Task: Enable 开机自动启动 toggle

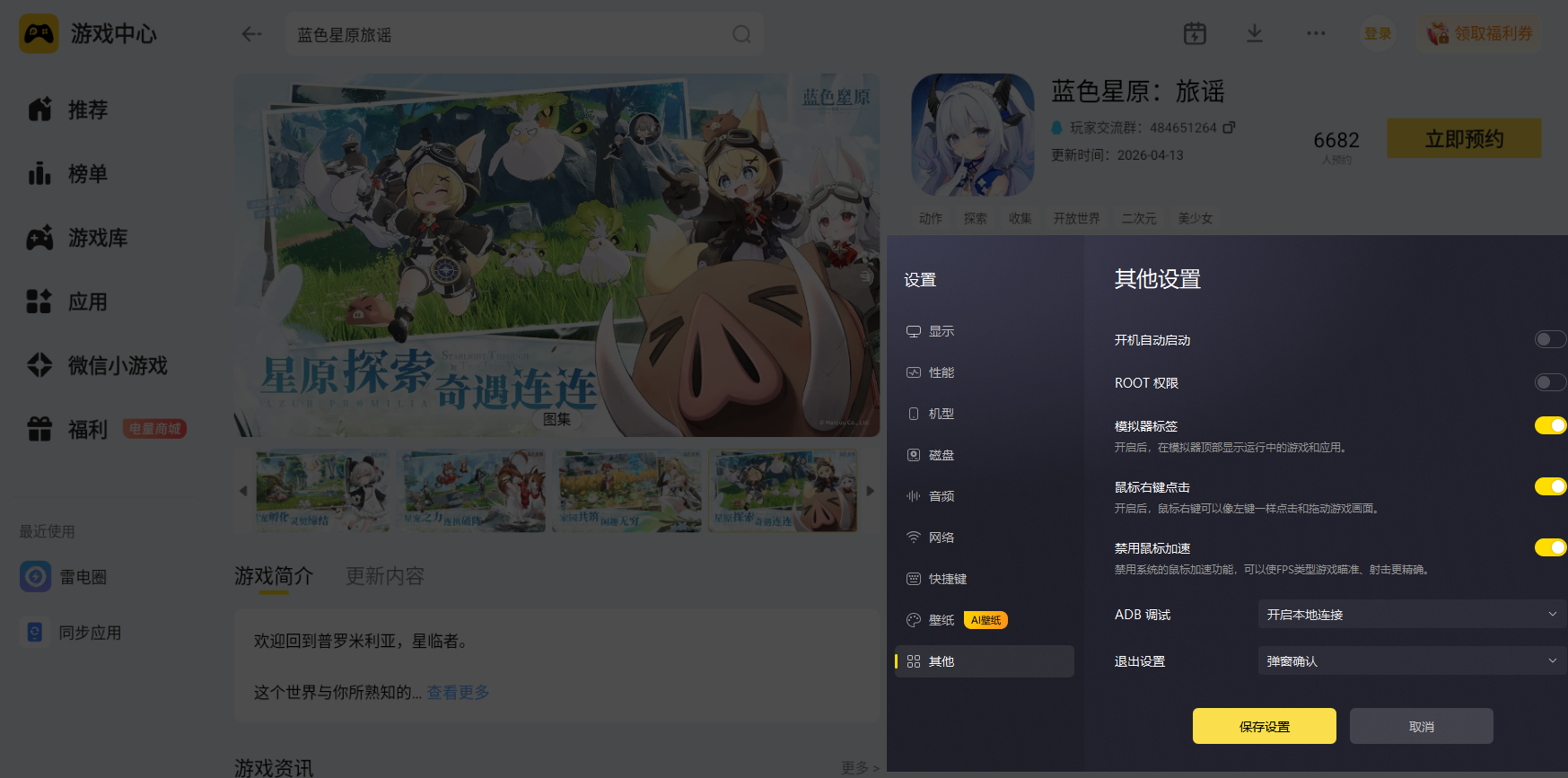Action: tap(1550, 339)
